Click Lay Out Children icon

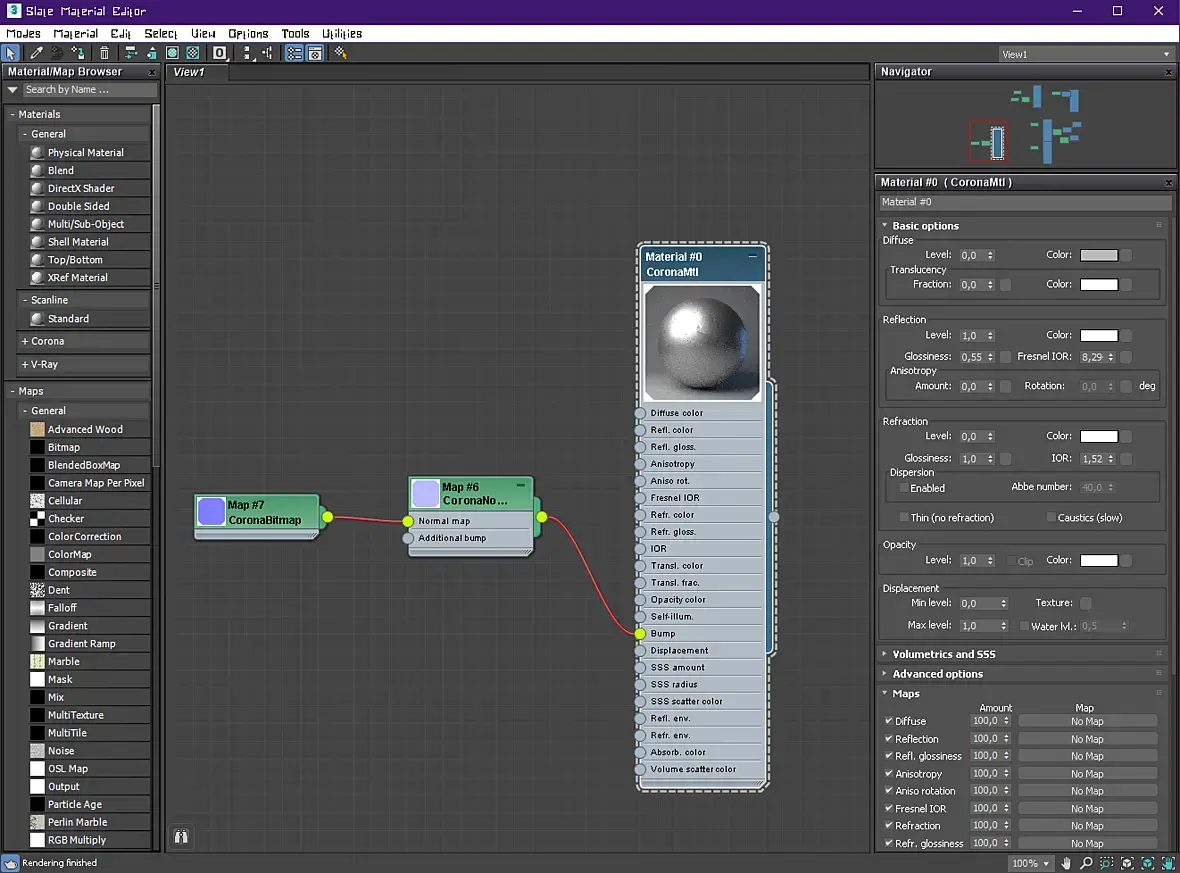pyautogui.click(x=267, y=53)
